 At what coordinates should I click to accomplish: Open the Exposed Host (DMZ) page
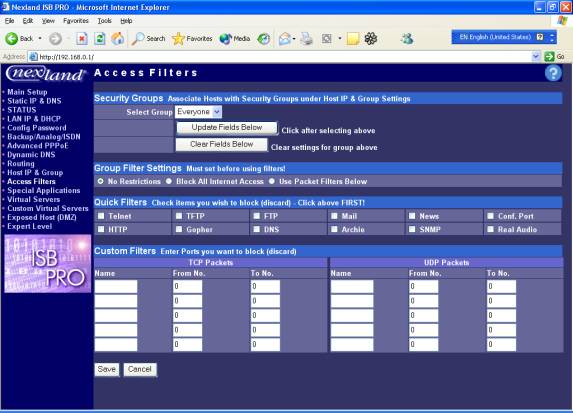[x=42, y=217]
